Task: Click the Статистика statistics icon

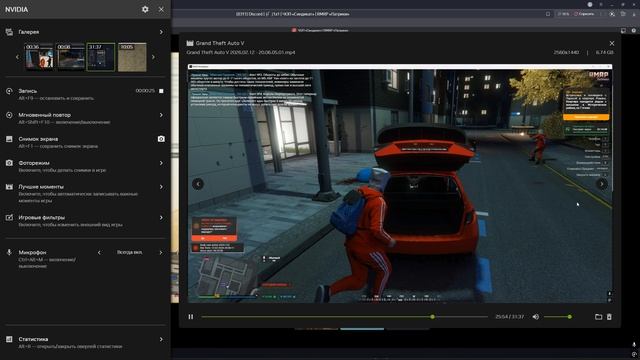Action: click(x=9, y=339)
